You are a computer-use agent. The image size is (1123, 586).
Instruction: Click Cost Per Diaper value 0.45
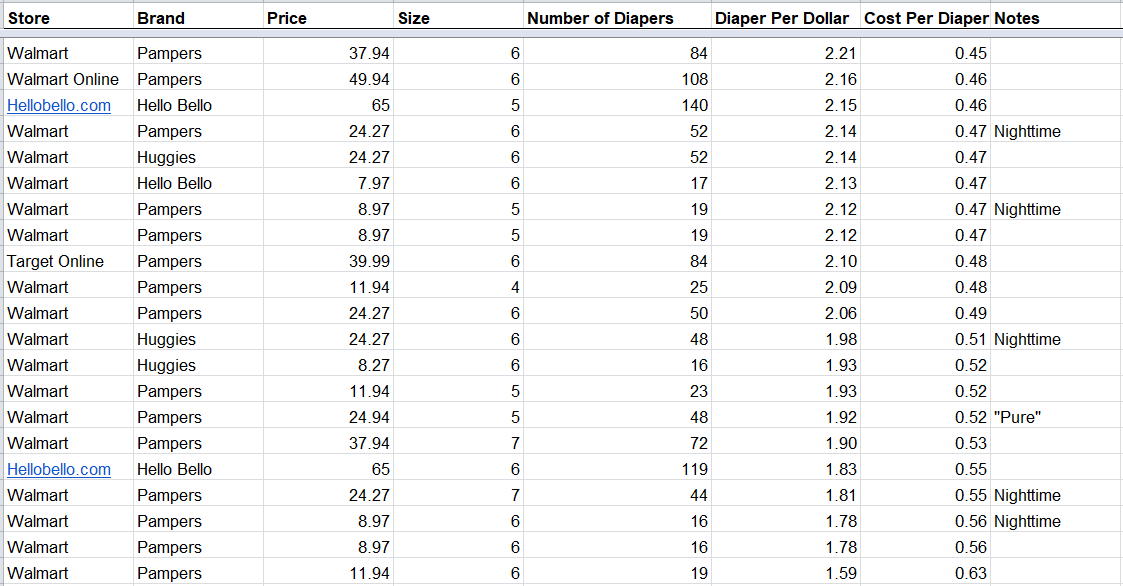click(971, 53)
